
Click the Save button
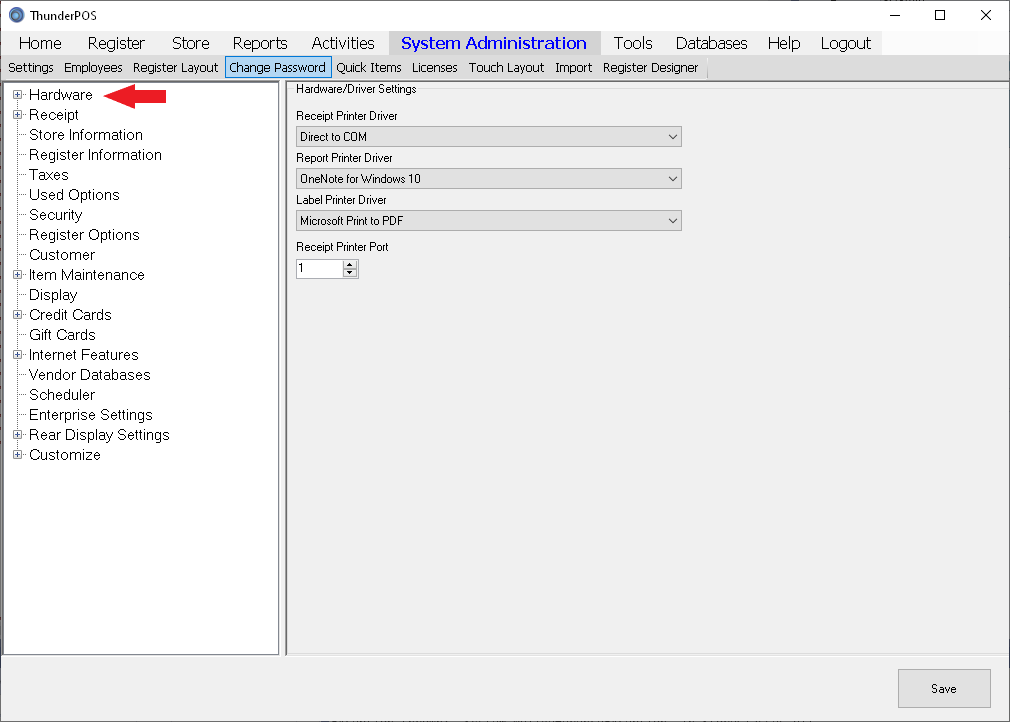click(x=943, y=688)
